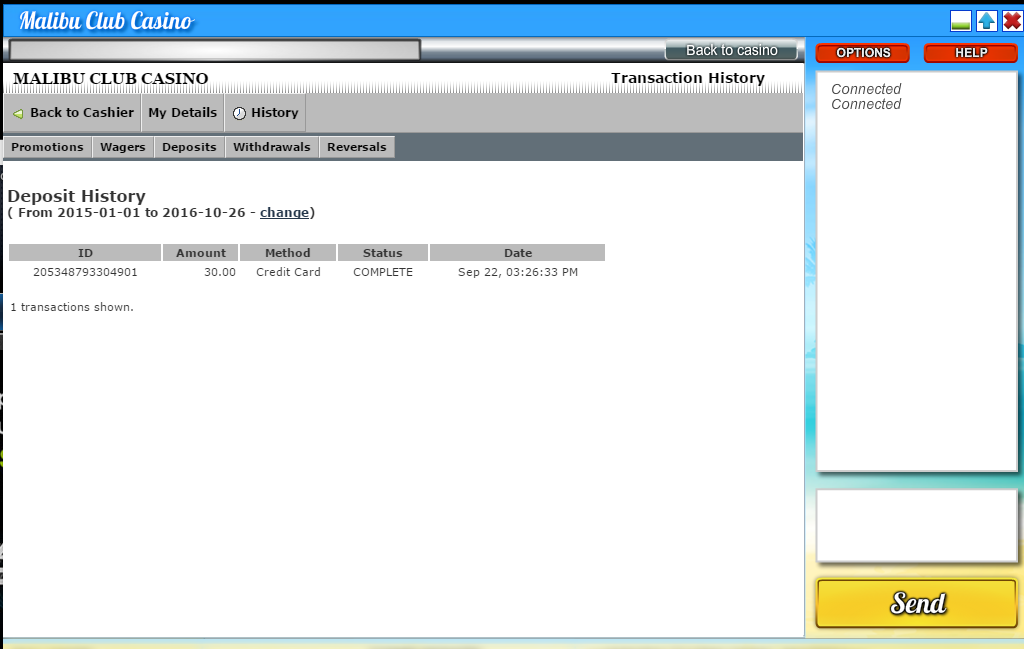Minimize the Malibu Club Casino window
1024x649 pixels.
961,21
